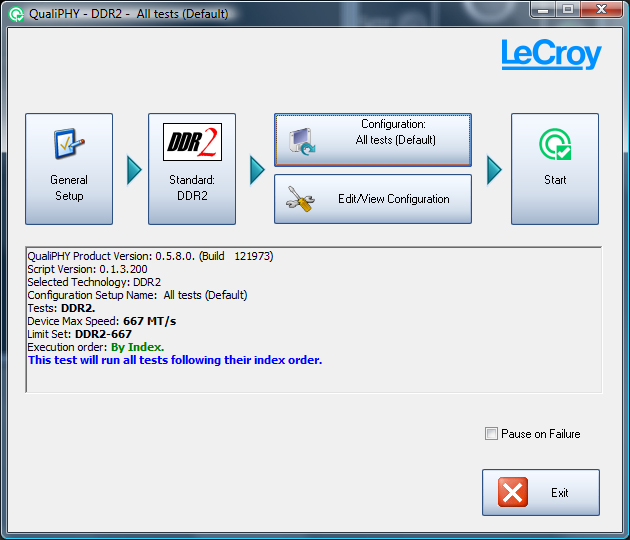Enable the Pause on Failure checkbox
This screenshot has width=630, height=540.
coord(491,434)
